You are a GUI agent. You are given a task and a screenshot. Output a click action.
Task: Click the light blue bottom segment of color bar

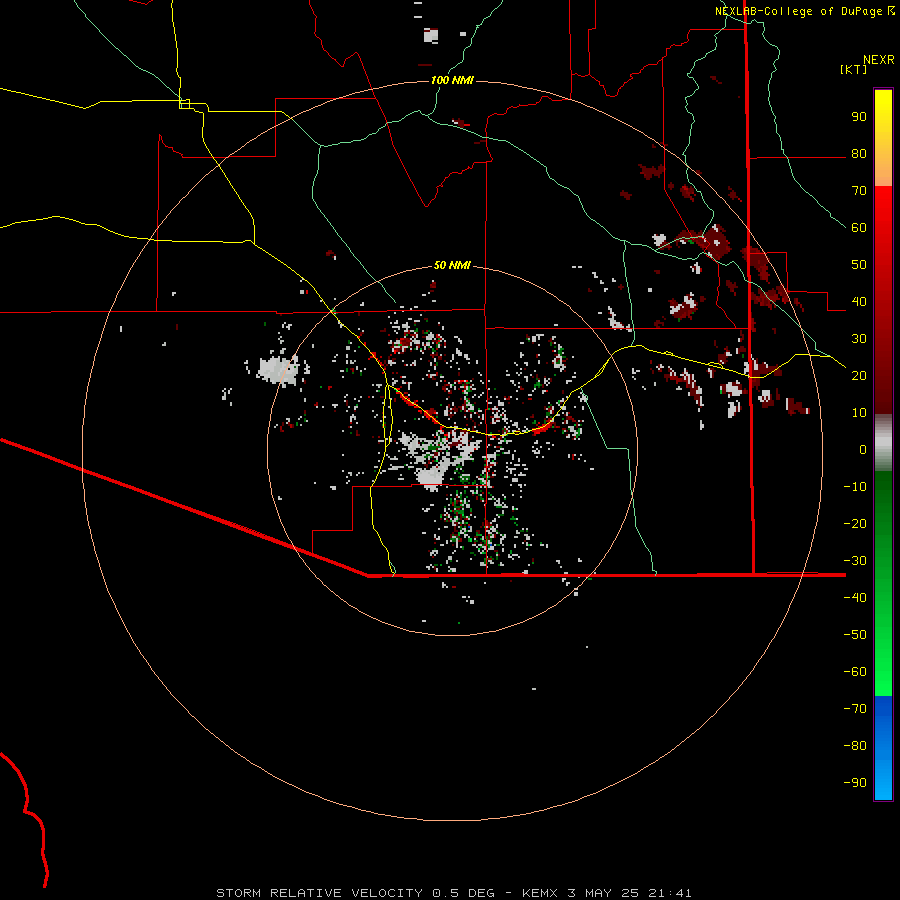tap(883, 778)
